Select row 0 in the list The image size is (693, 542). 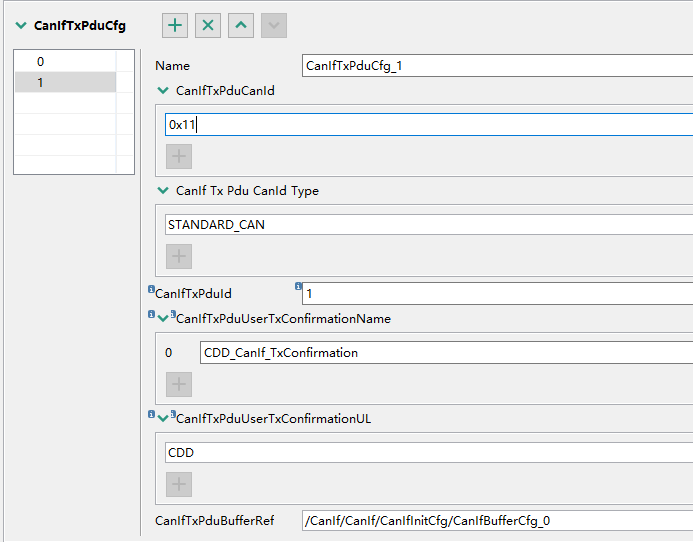(x=65, y=61)
